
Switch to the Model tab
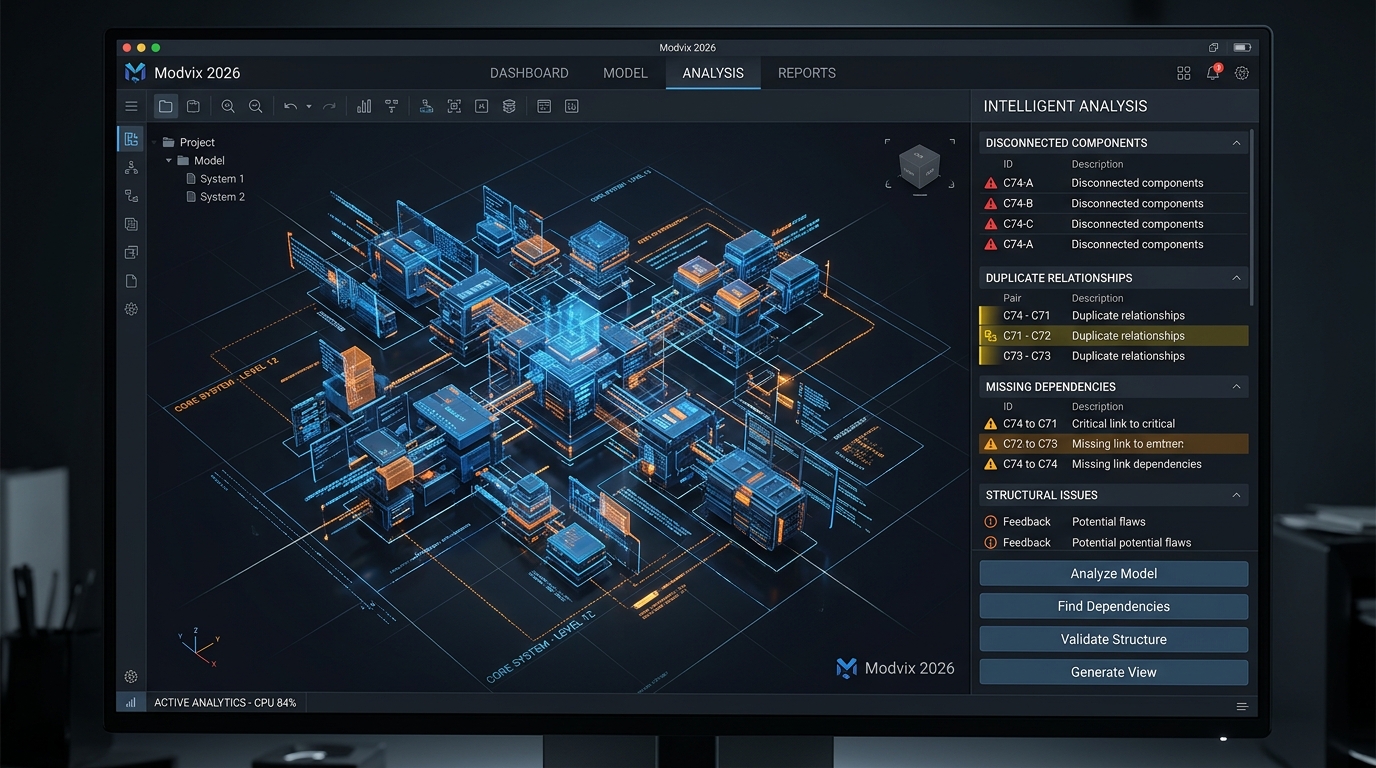pos(626,73)
